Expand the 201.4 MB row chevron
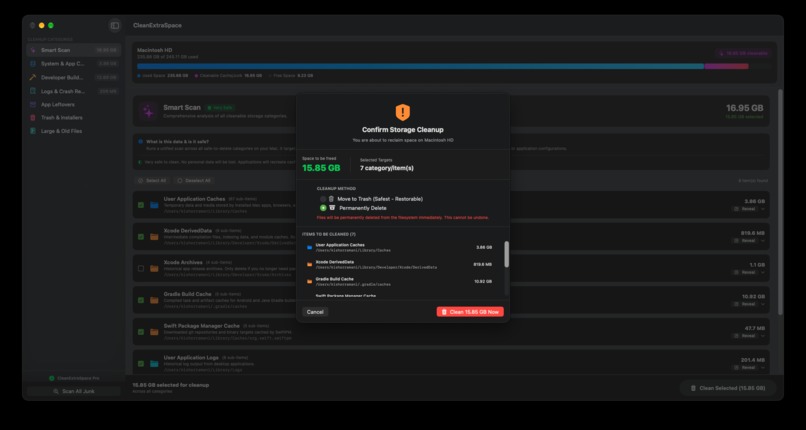The height and width of the screenshot is (430, 806). [763, 368]
